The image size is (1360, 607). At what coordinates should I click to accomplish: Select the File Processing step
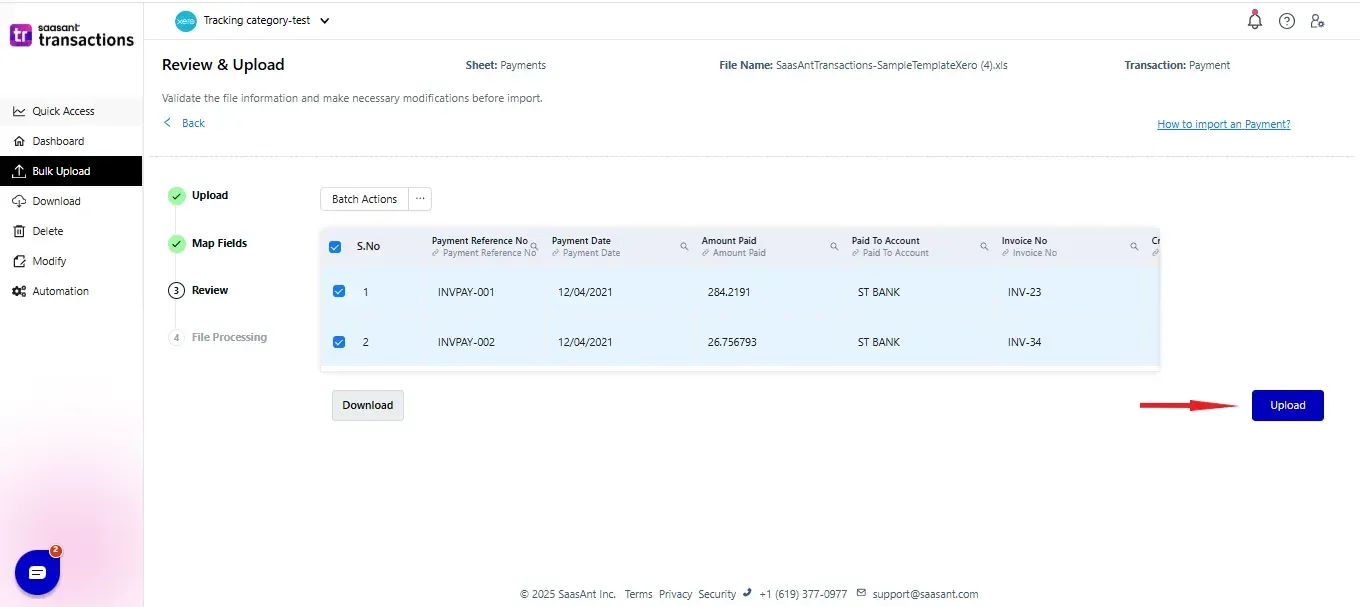pos(229,337)
